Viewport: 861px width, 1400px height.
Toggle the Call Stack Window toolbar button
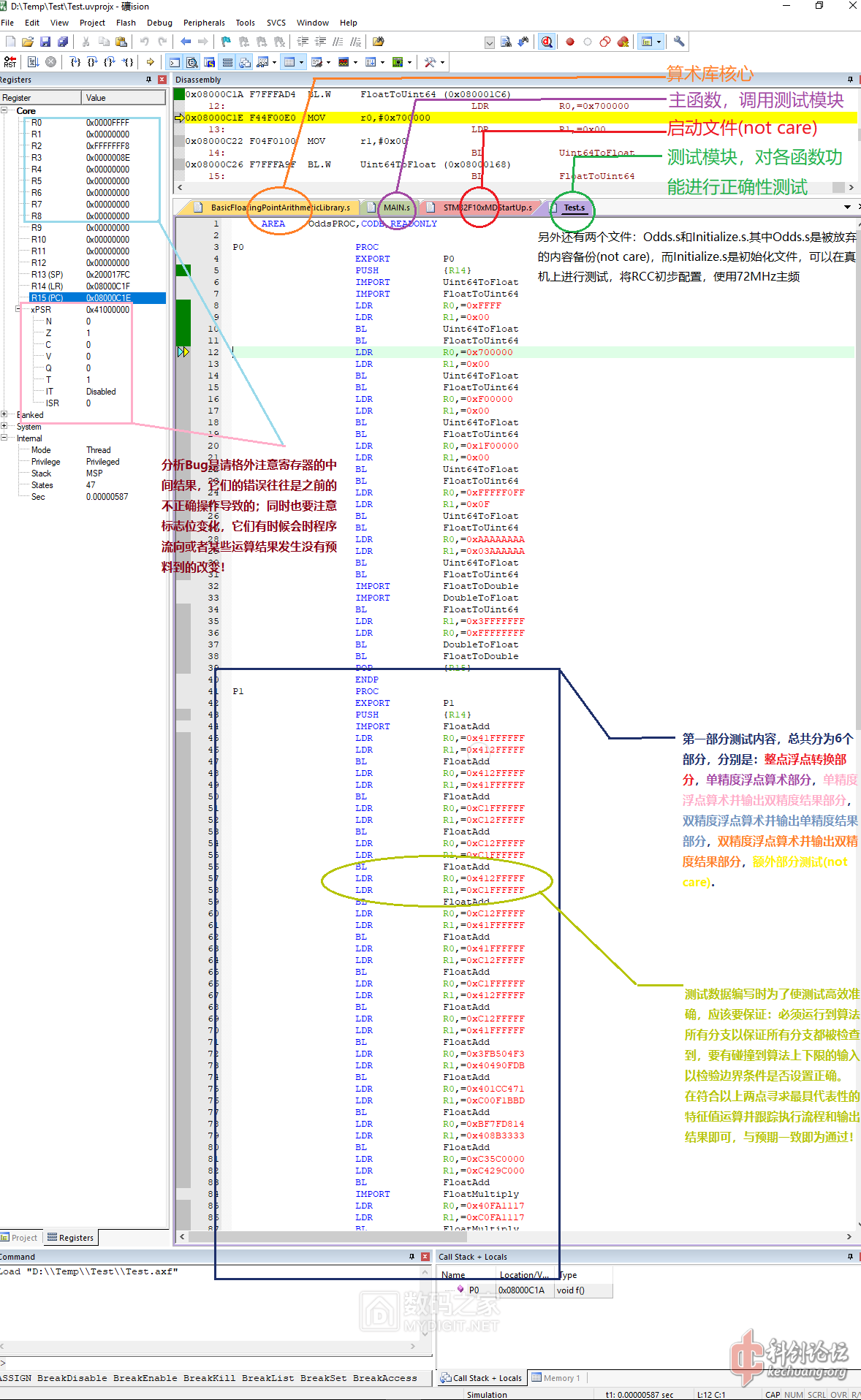pos(245,62)
